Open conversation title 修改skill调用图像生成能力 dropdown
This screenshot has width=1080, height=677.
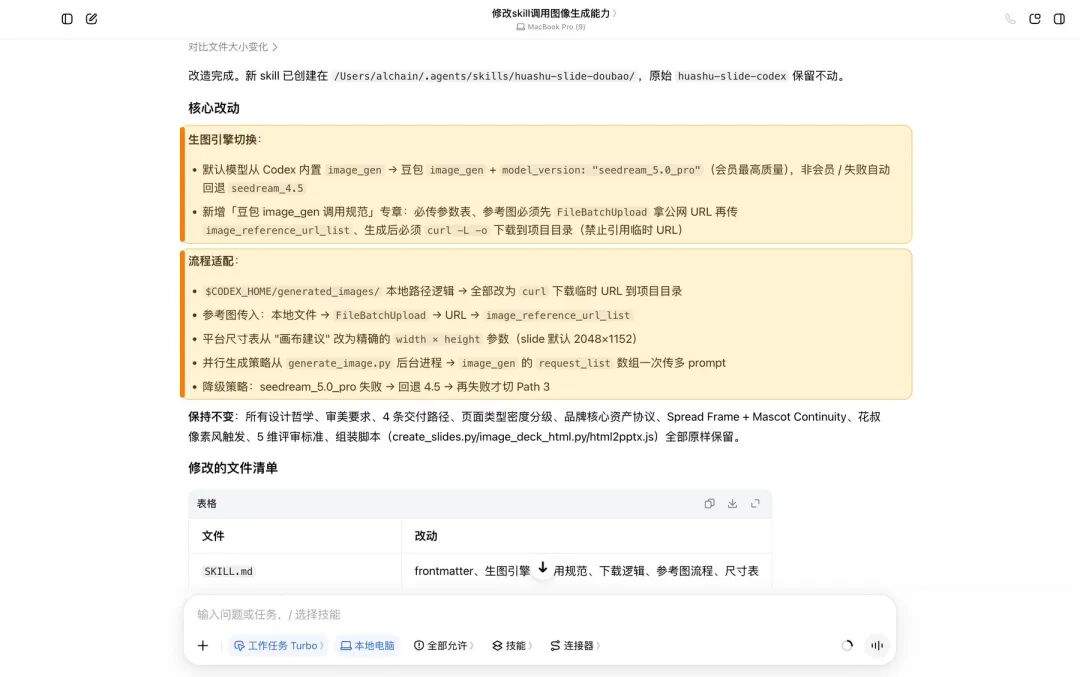[x=554, y=13]
